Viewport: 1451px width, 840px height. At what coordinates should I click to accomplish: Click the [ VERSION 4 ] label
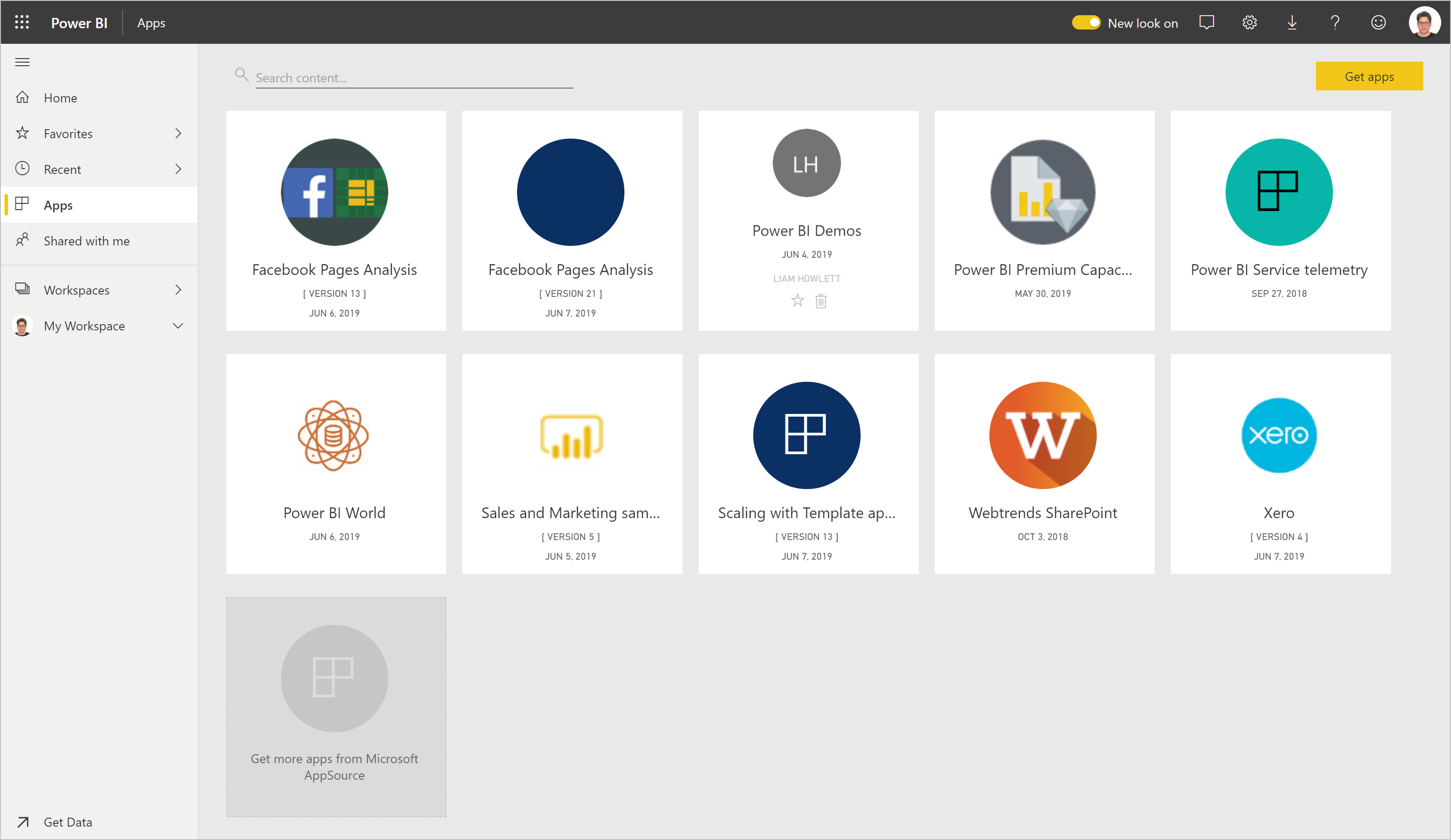pyautogui.click(x=1279, y=537)
